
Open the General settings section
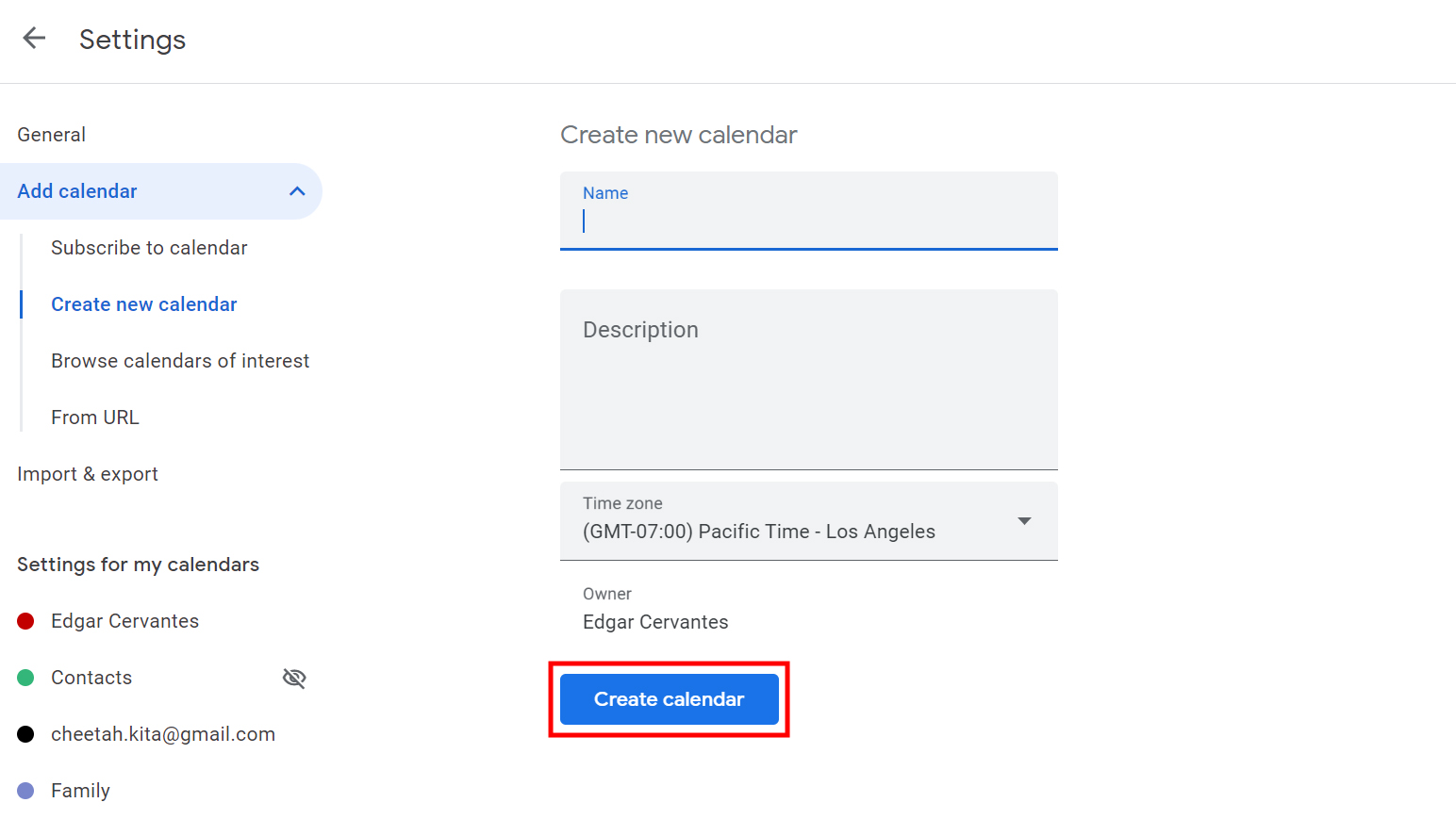(51, 135)
